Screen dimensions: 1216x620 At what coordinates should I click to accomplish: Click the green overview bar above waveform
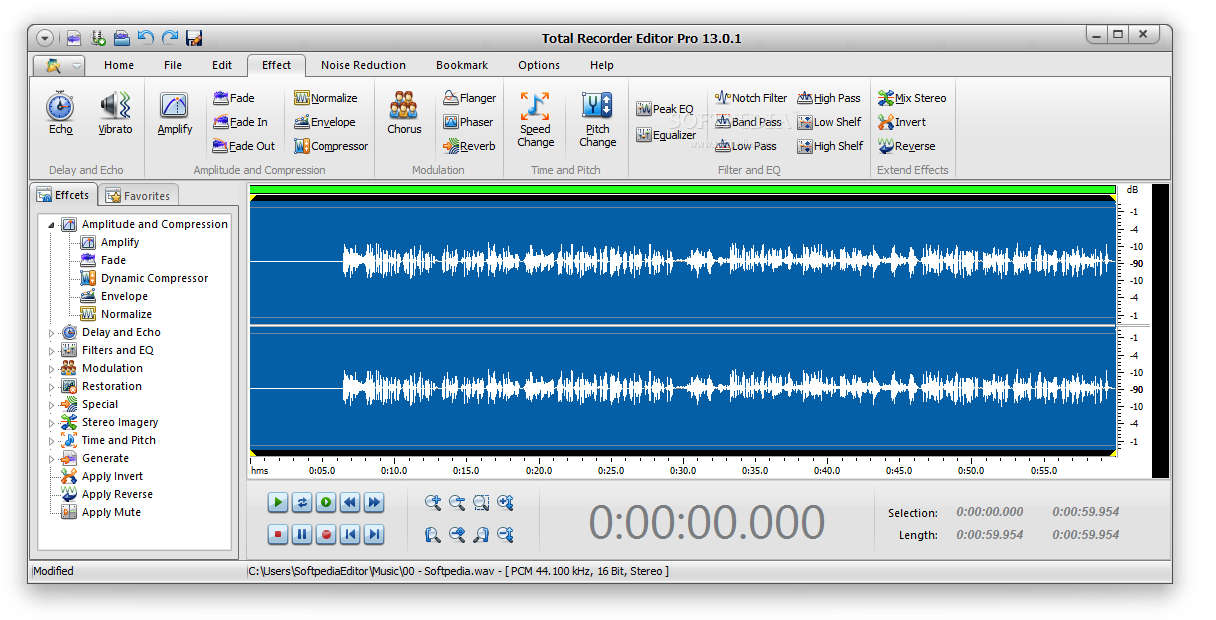tap(682, 189)
